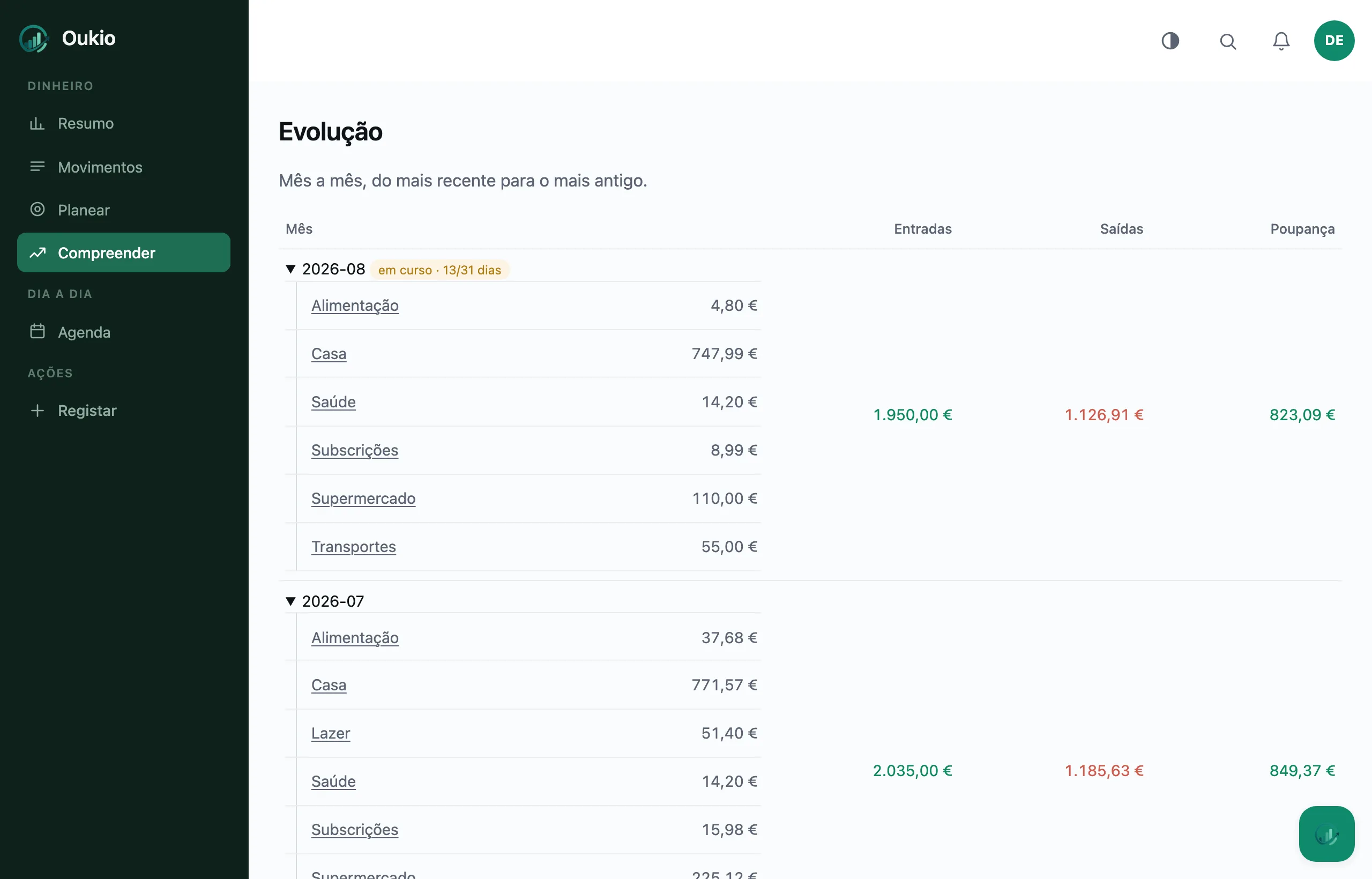Toggle the dark/light theme contrast icon
The image size is (1372, 879).
click(x=1170, y=41)
